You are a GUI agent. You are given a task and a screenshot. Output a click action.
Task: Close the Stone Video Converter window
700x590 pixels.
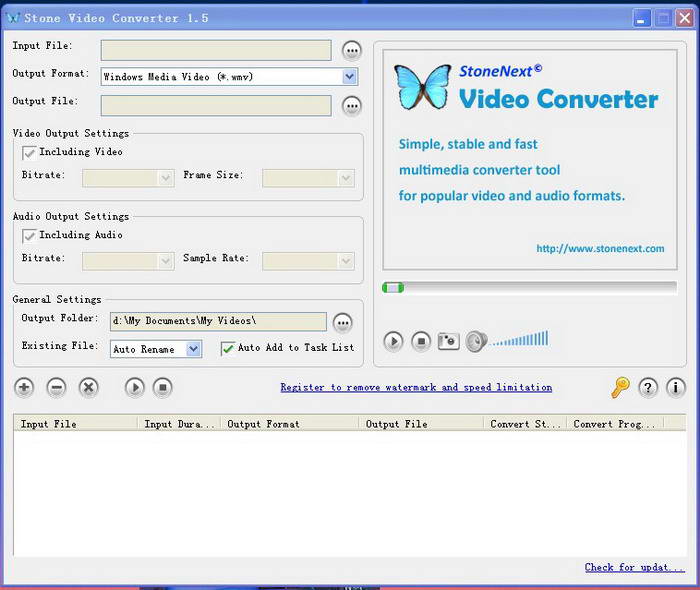tap(684, 18)
